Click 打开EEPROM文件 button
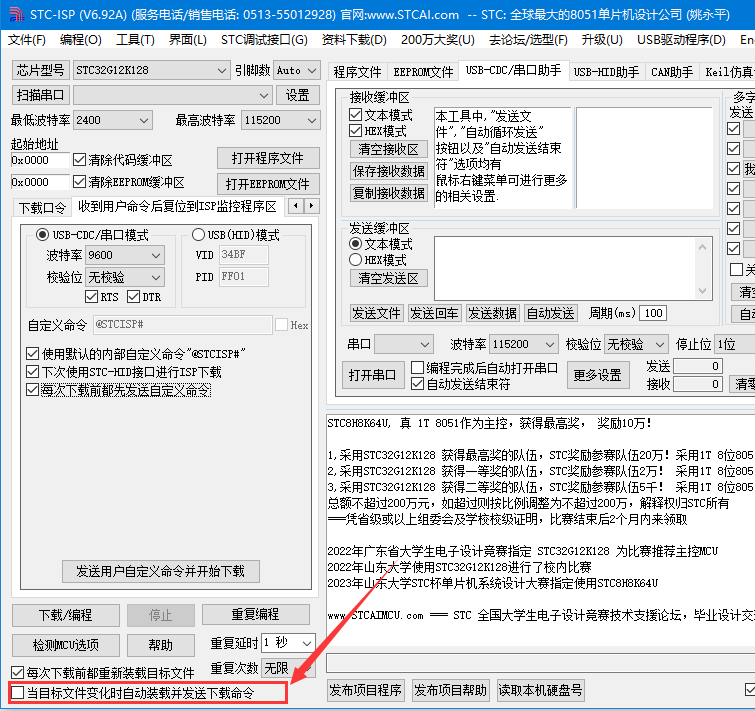The height and width of the screenshot is (711, 755). [268, 184]
